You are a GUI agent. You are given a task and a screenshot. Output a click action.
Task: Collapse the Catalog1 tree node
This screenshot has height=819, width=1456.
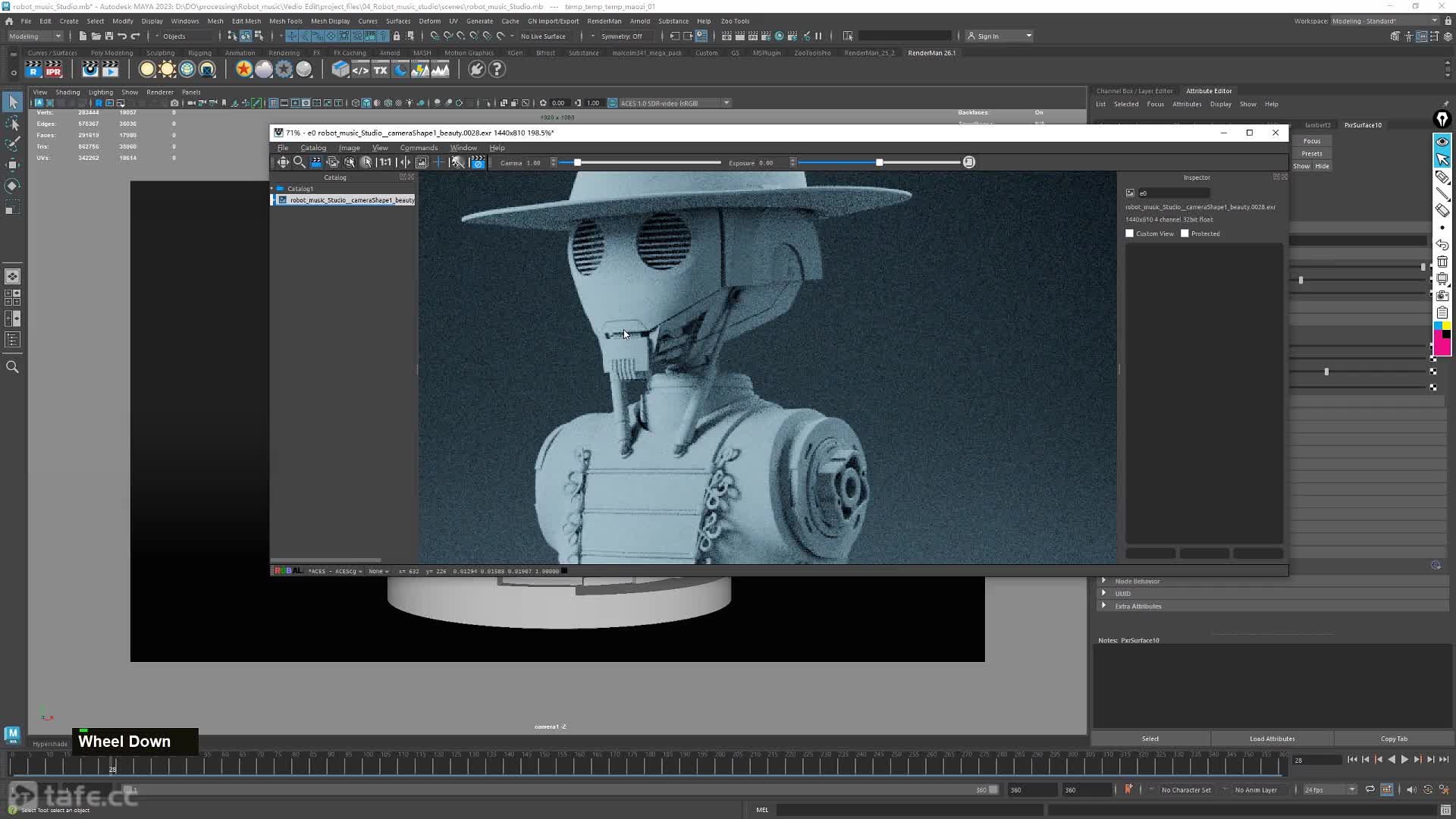coord(272,188)
